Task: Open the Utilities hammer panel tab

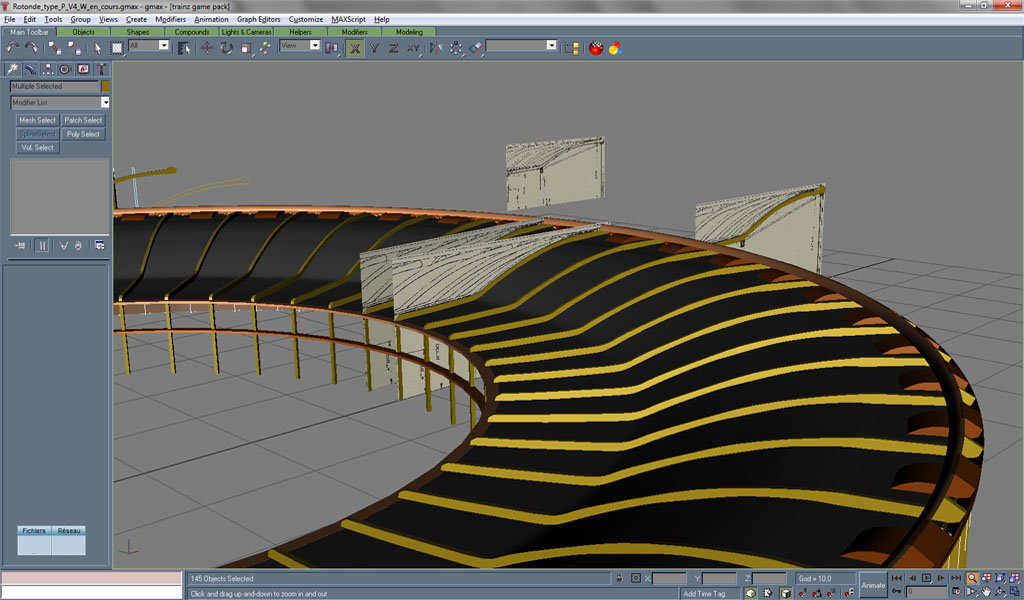Action: [x=101, y=69]
